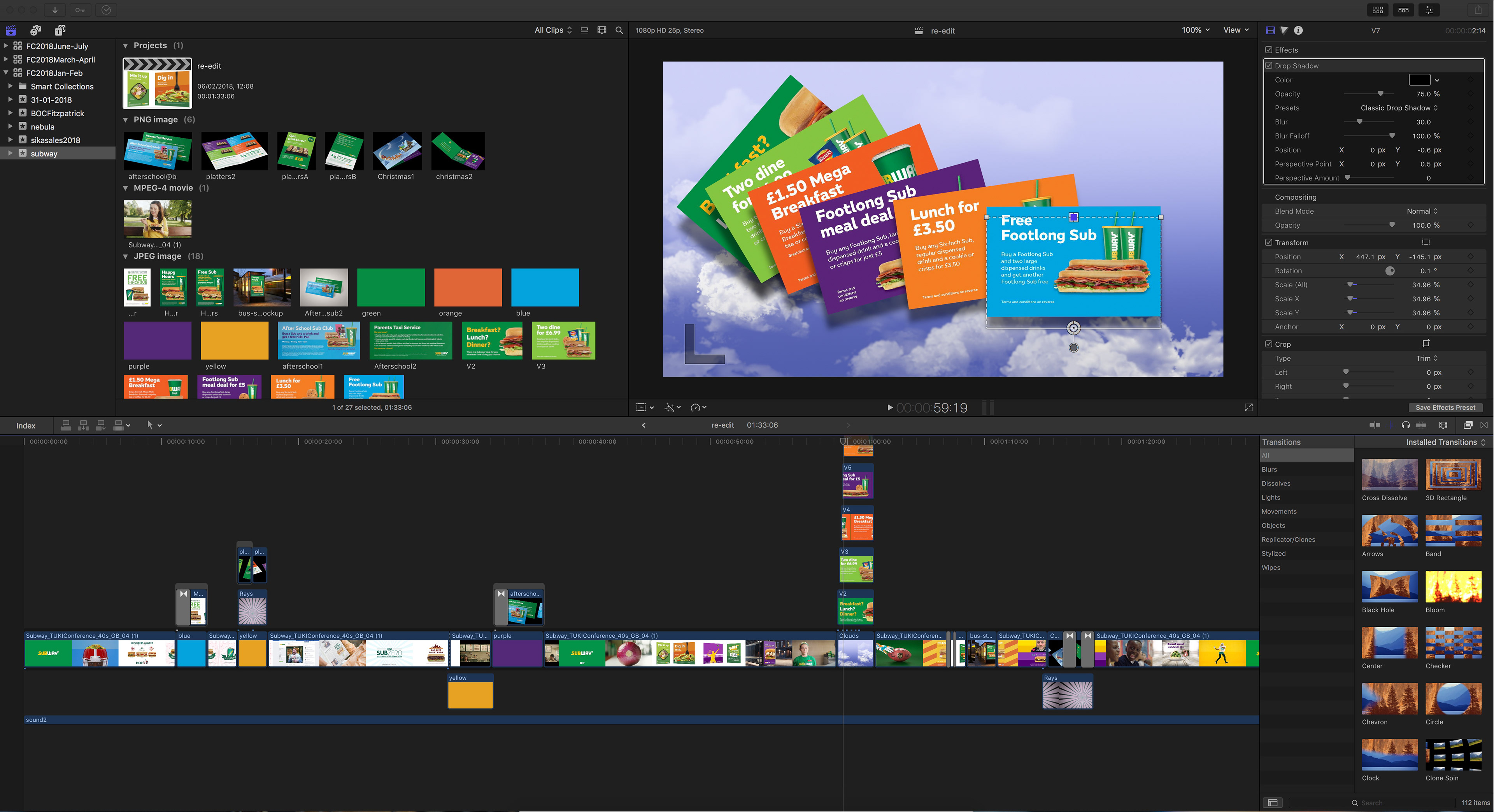The image size is (1494, 812).
Task: Toggle the headphones audio skimming/solo icon
Action: pos(1406,425)
